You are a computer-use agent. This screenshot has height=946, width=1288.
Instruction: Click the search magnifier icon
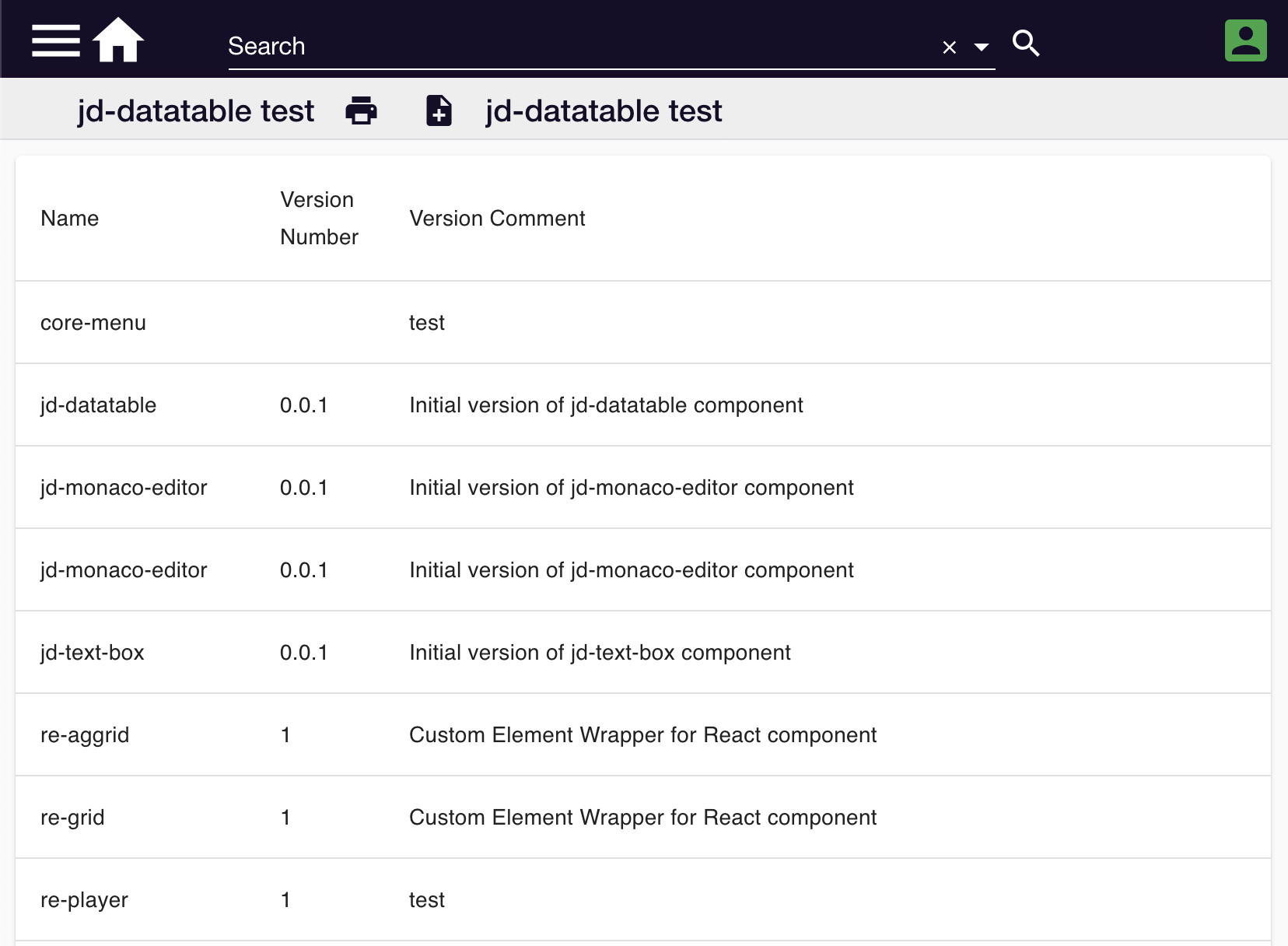point(1025,44)
